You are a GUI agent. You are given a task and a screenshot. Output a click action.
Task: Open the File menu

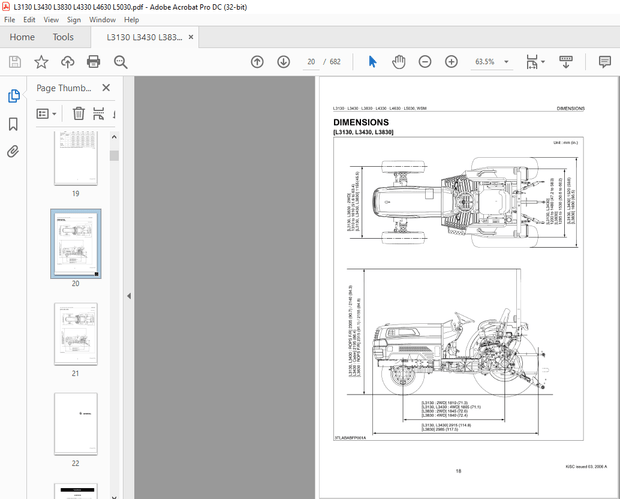(x=9, y=20)
